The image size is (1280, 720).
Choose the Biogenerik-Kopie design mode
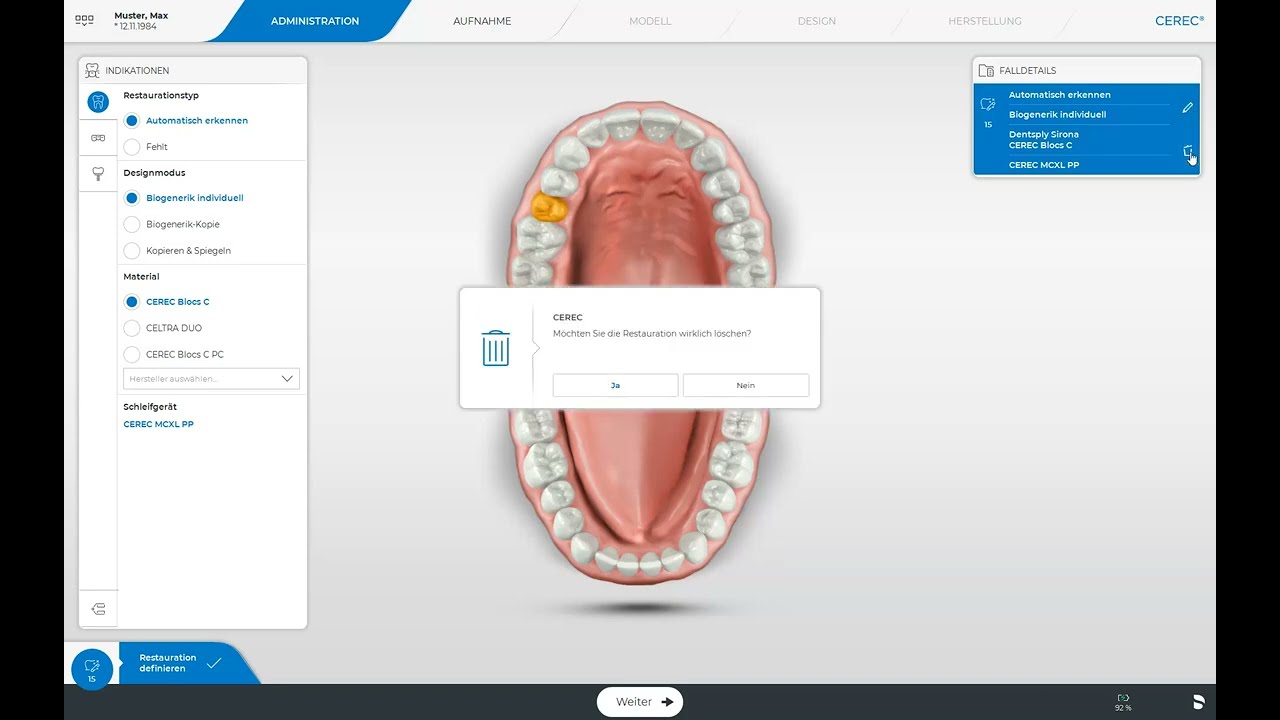pos(132,224)
